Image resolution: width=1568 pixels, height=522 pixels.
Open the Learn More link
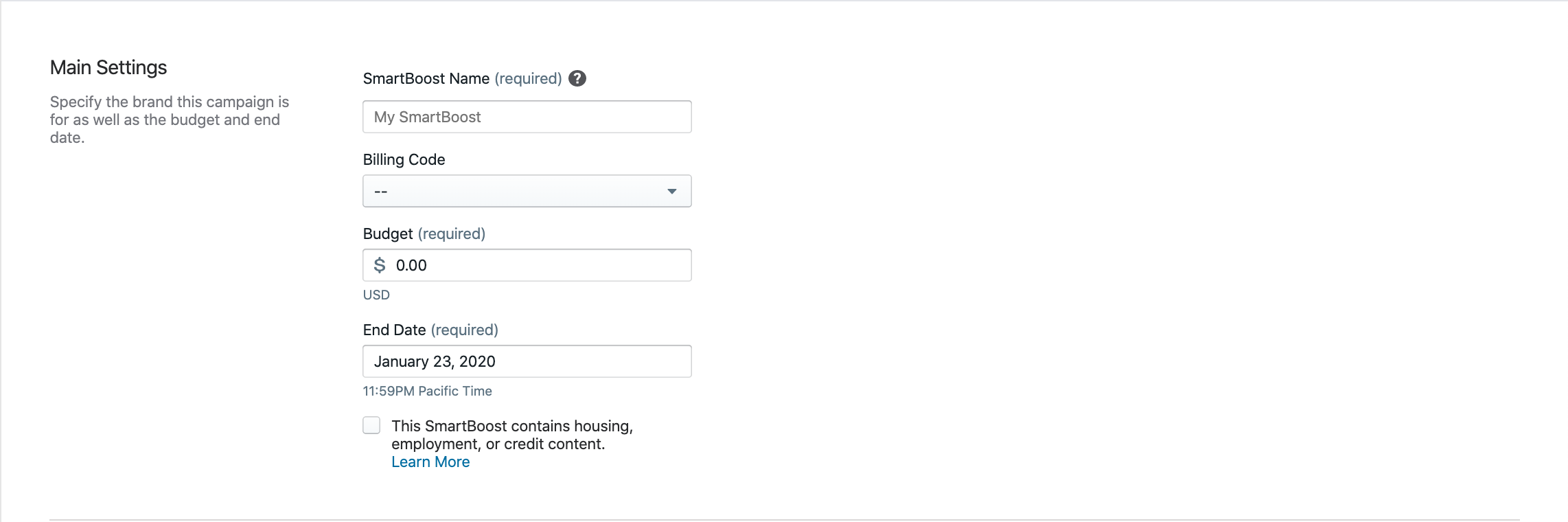pos(430,462)
